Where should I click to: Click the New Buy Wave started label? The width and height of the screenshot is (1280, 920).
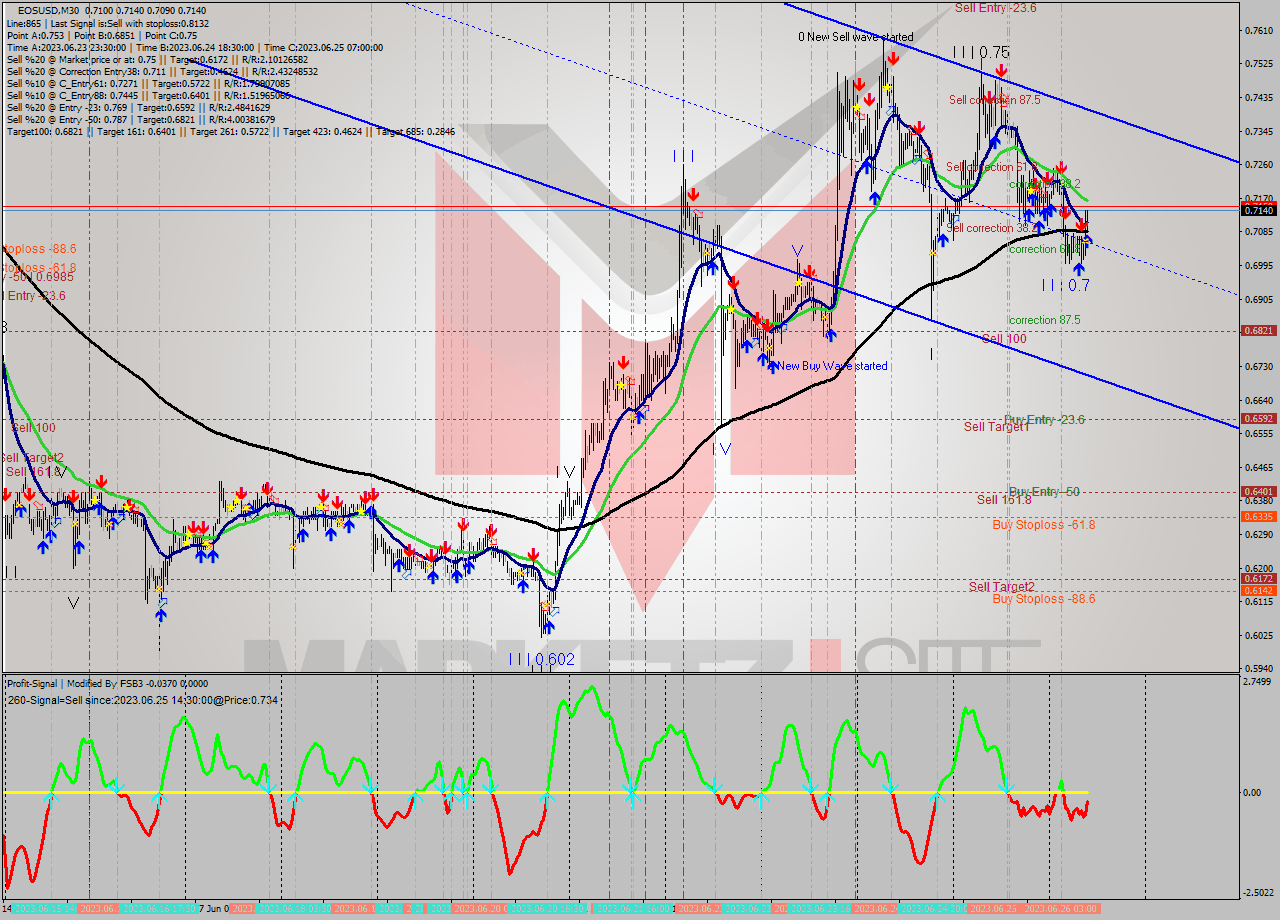(832, 366)
